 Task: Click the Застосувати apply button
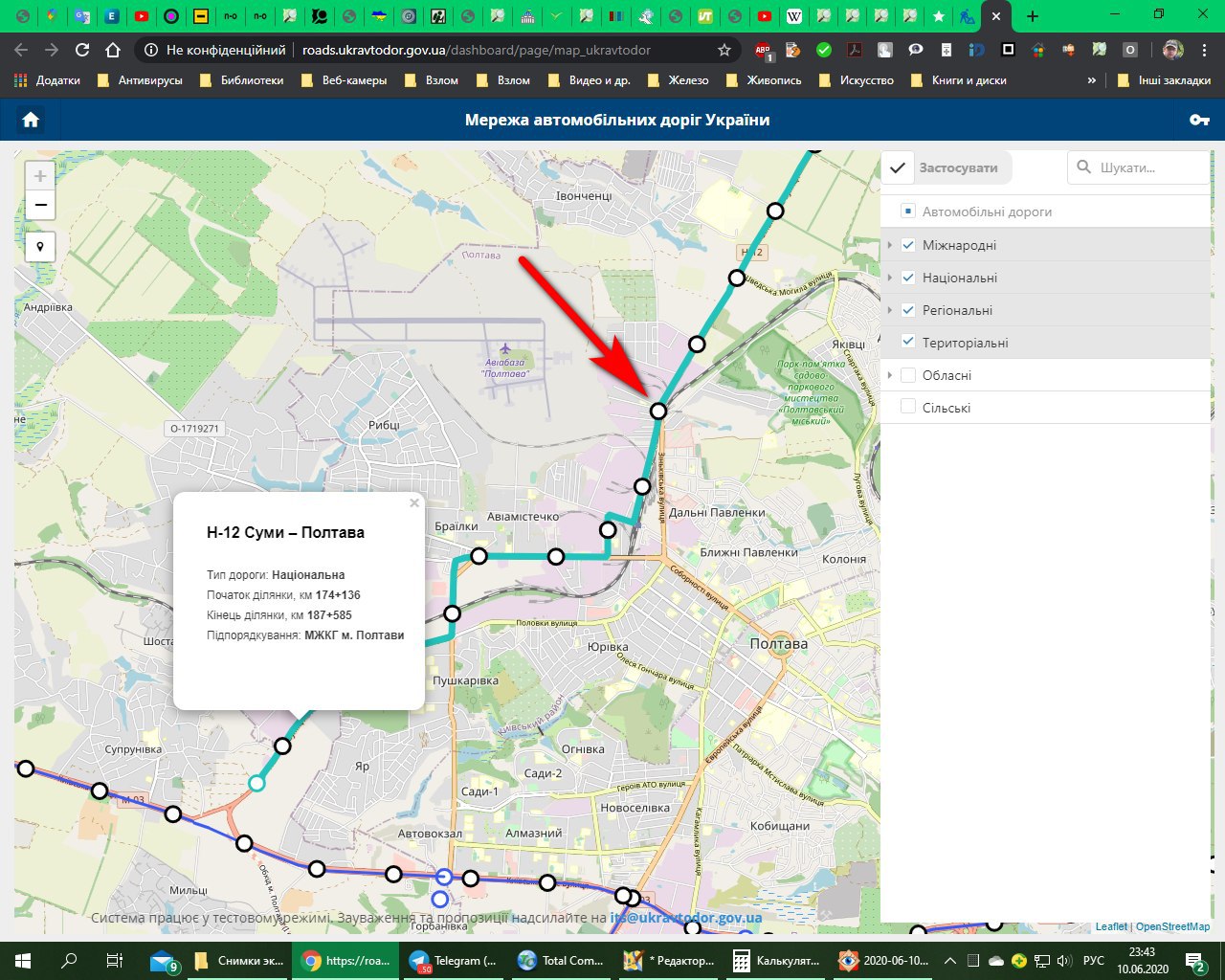(947, 167)
